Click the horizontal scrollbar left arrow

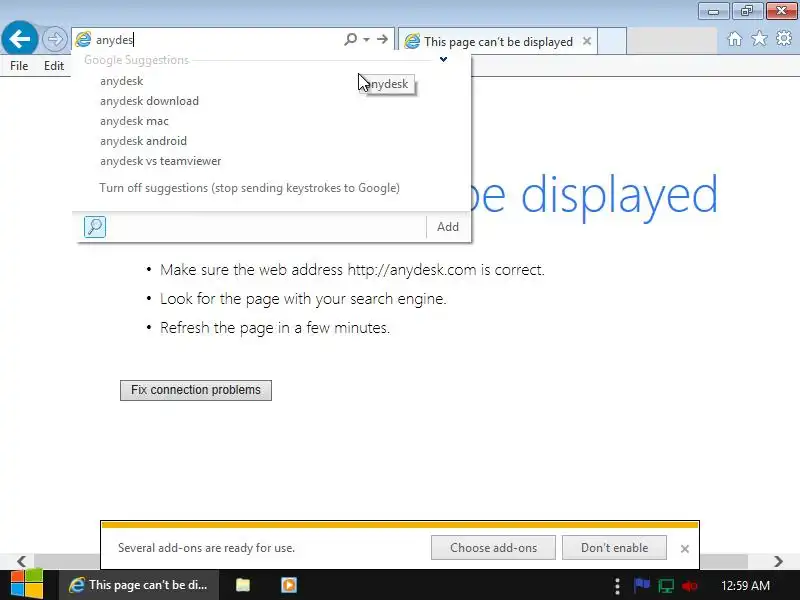coord(21,561)
